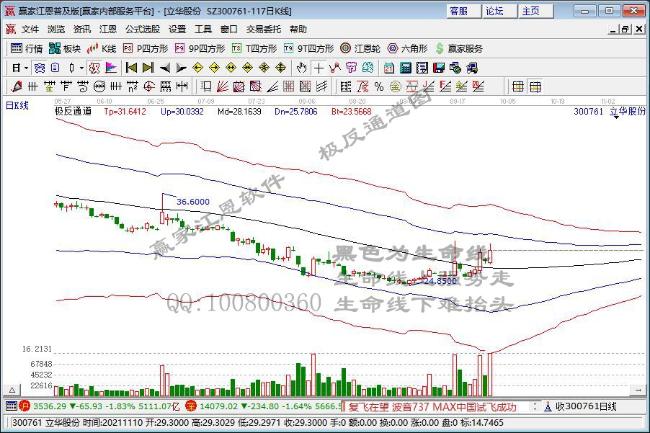Open the 板块 sector view
Viewport: 650px width, 433px height.
click(64, 48)
